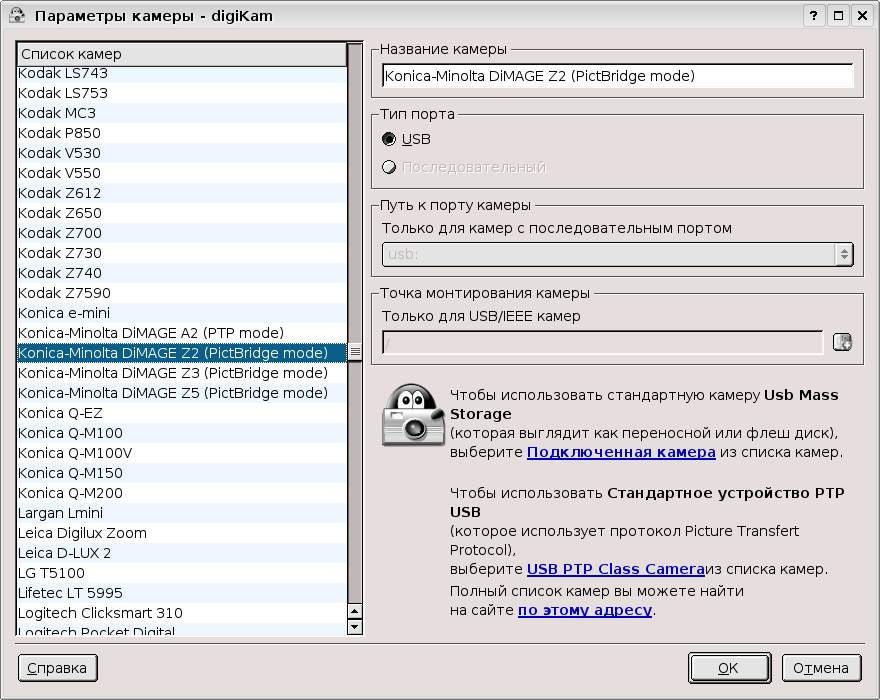Click the digiKam penguin camera icon
The height and width of the screenshot is (700, 880).
[413, 416]
